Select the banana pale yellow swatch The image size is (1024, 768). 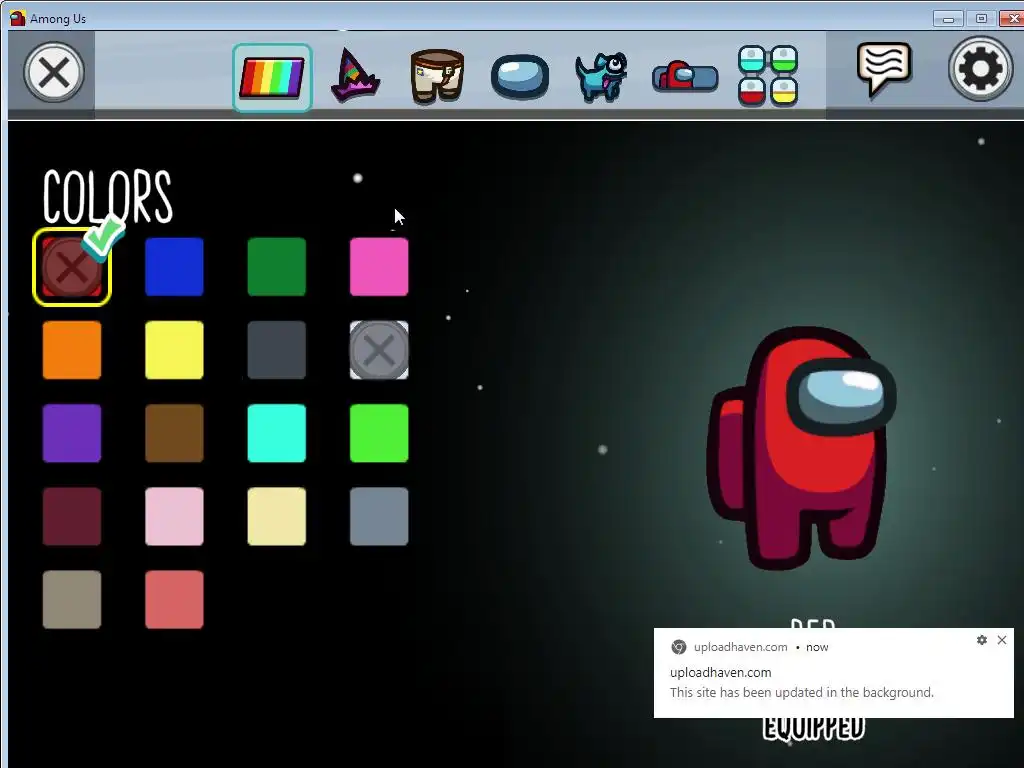(277, 517)
